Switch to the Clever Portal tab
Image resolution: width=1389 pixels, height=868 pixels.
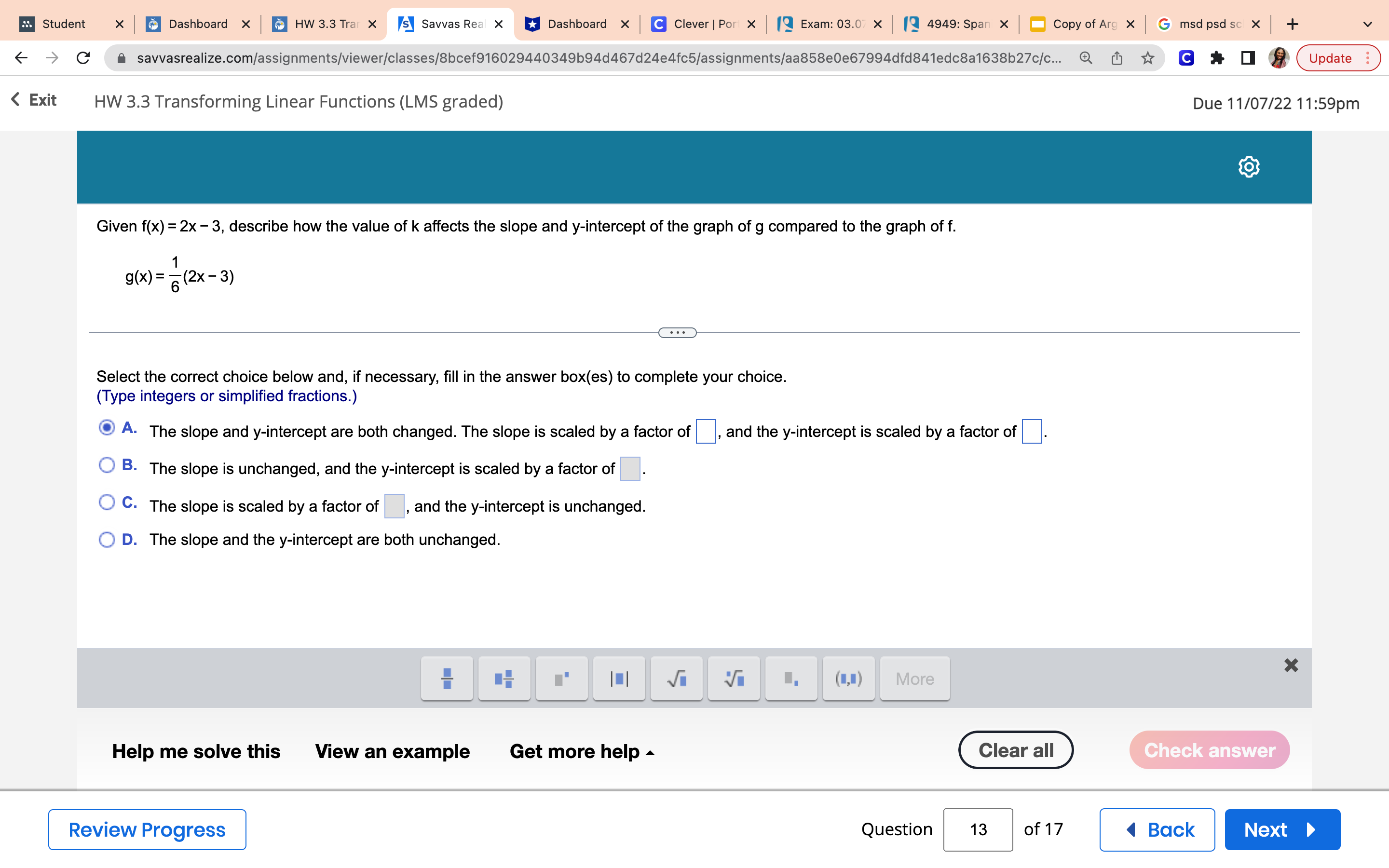[704, 24]
